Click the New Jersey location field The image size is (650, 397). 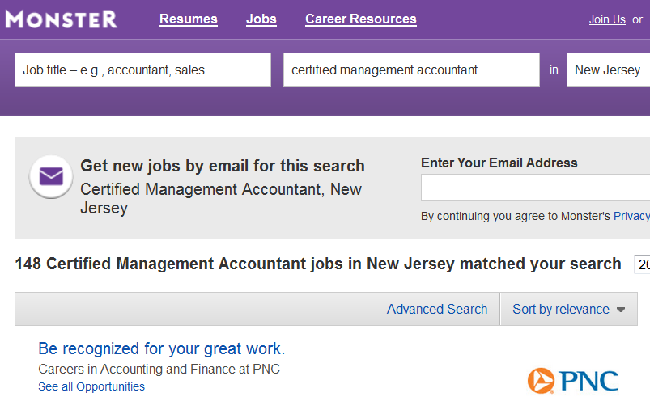608,70
